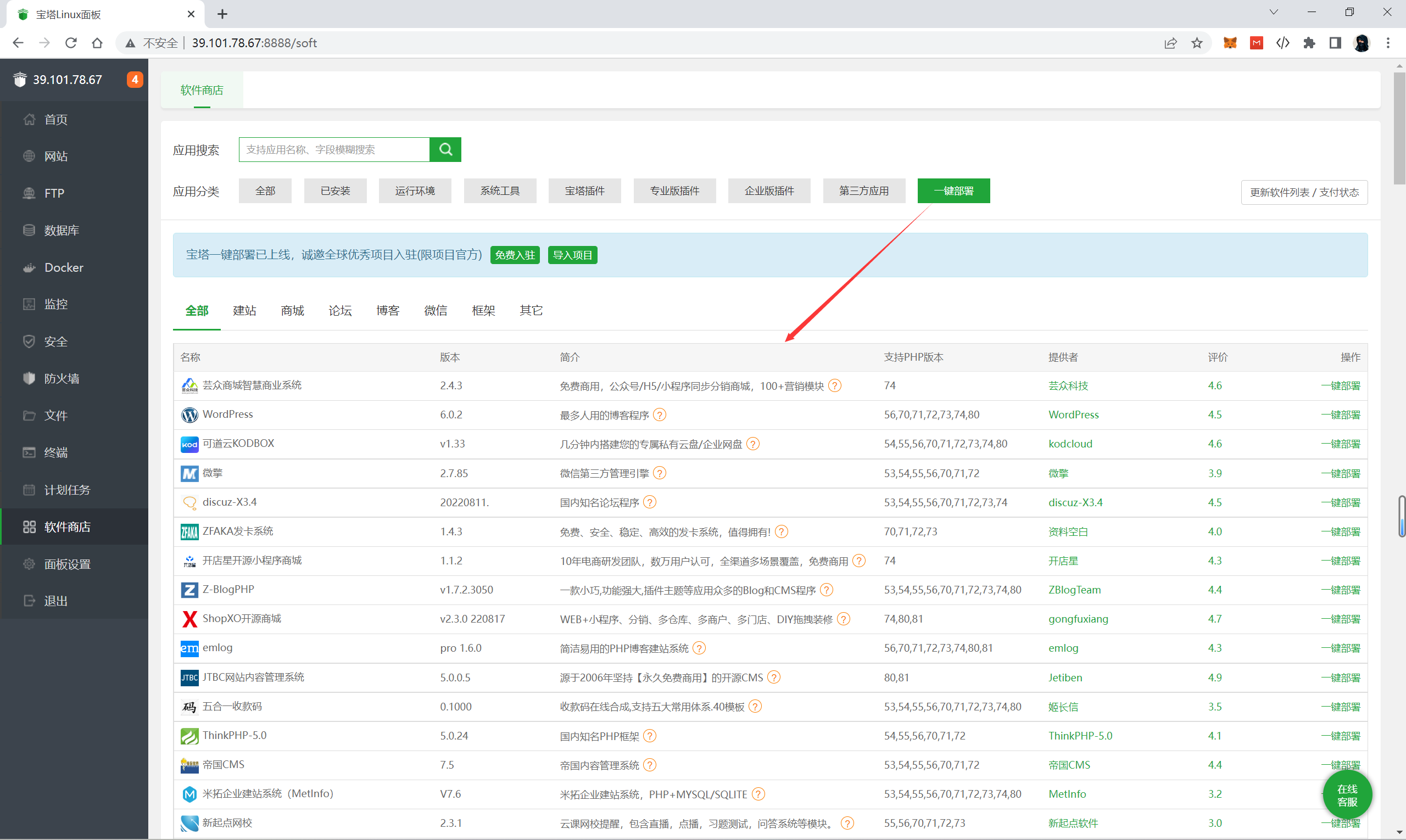
Task: Click the orange notification badge 4
Action: click(134, 80)
